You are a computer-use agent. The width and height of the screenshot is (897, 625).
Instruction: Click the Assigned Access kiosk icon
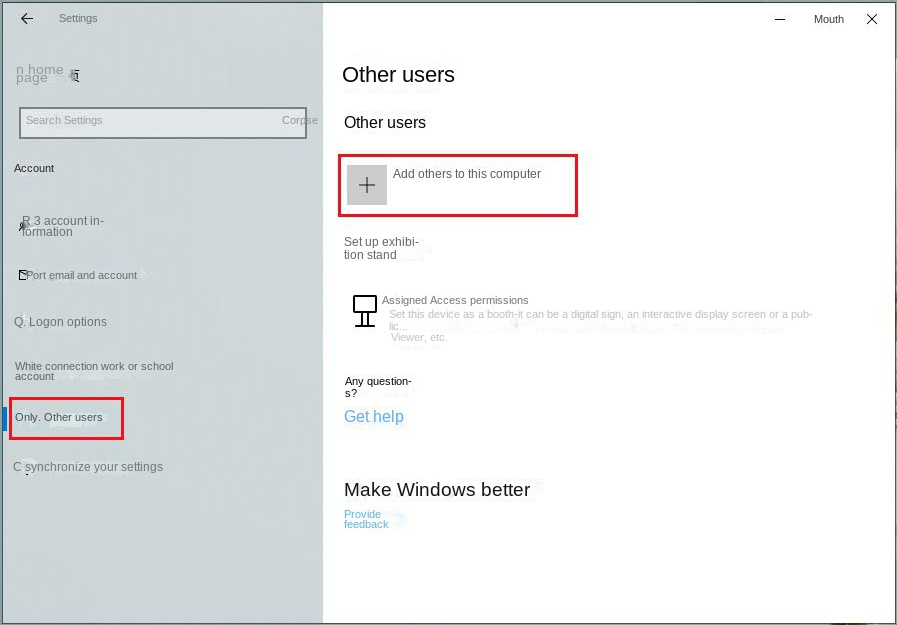pyautogui.click(x=365, y=311)
